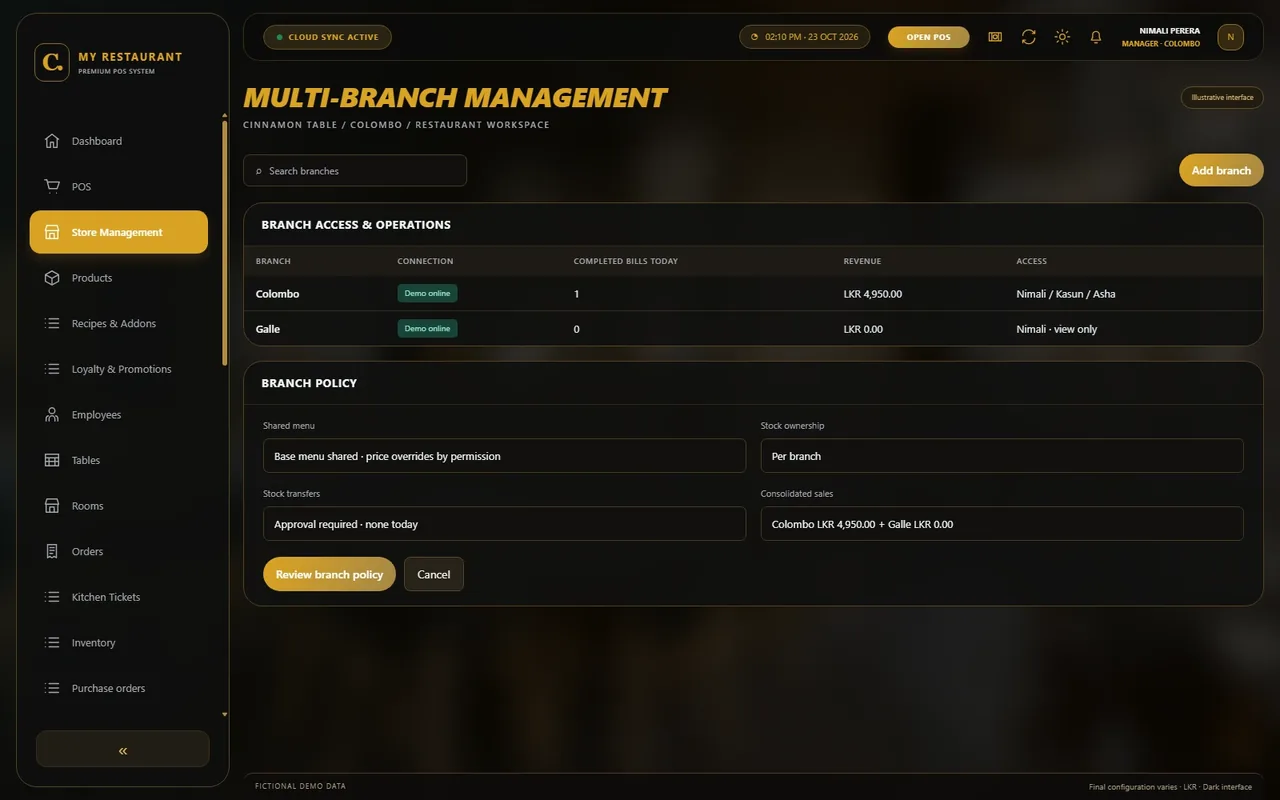This screenshot has height=800, width=1280.
Task: Navigate to Loyalty & Promotions
Action: click(x=119, y=369)
